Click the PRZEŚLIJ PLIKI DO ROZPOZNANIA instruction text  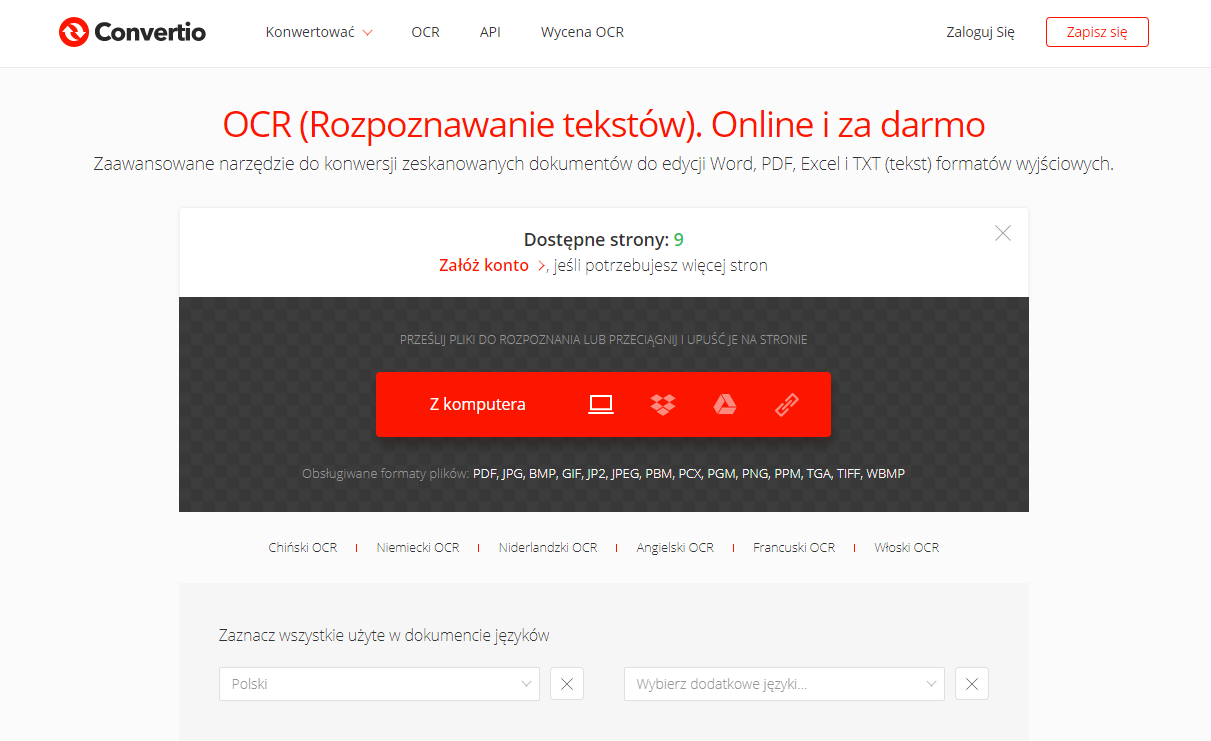coord(604,339)
